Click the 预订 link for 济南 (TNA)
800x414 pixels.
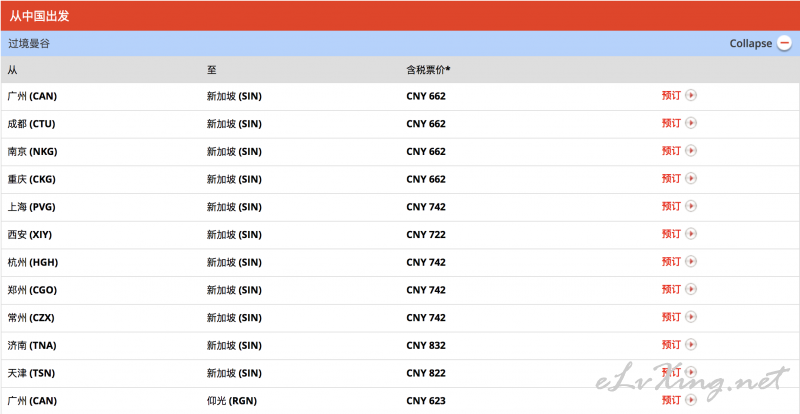pyautogui.click(x=671, y=345)
